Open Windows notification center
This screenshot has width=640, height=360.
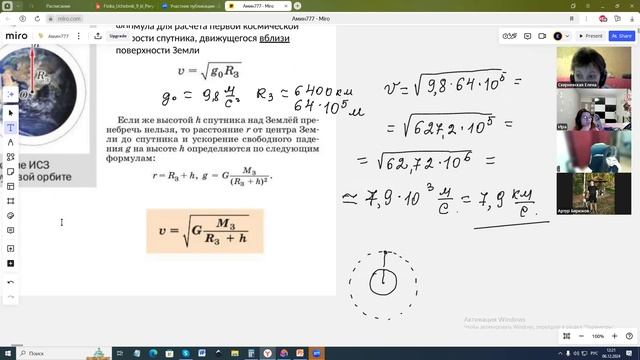[629, 353]
